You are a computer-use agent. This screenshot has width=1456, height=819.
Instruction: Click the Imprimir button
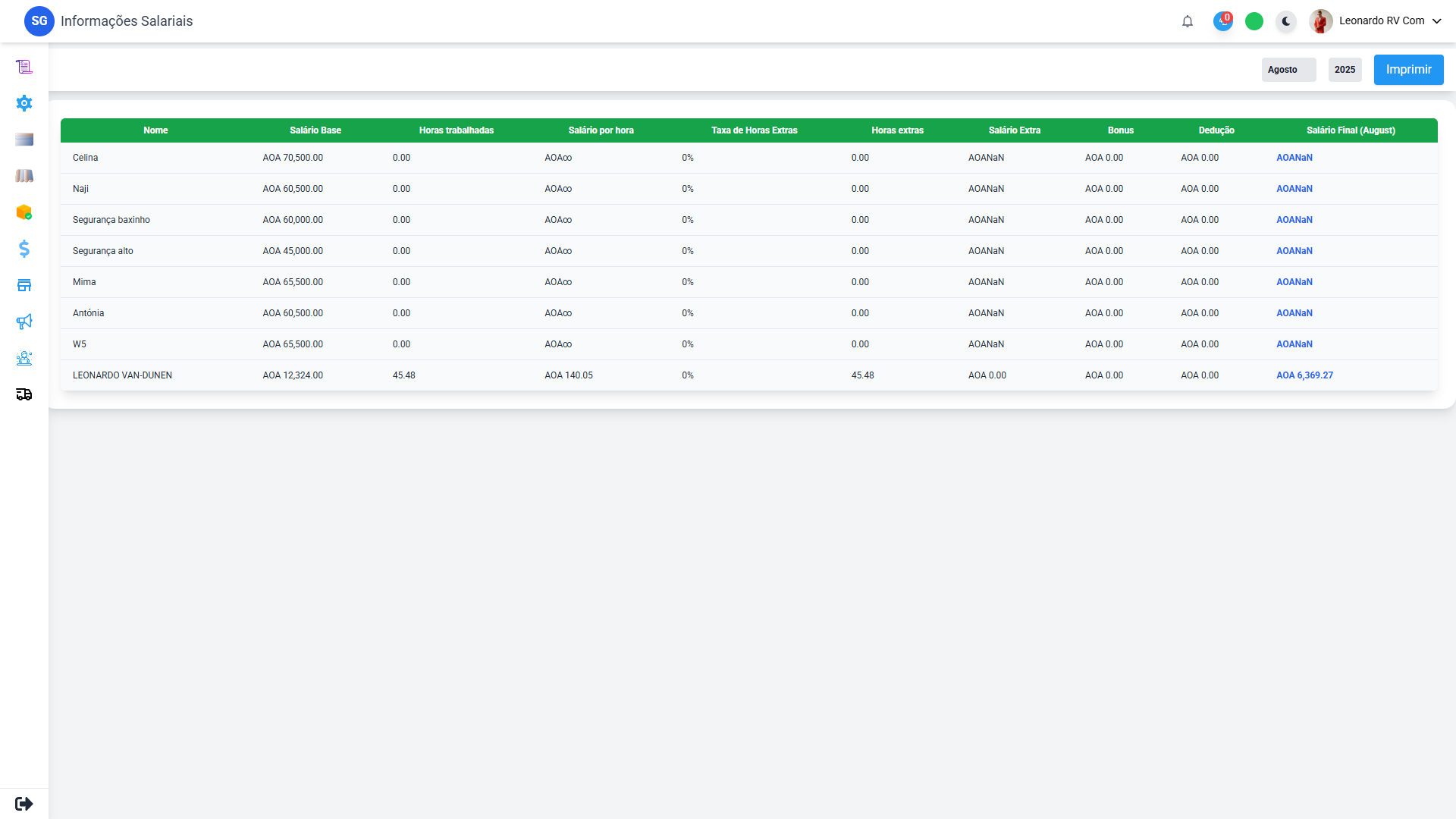pyautogui.click(x=1408, y=70)
